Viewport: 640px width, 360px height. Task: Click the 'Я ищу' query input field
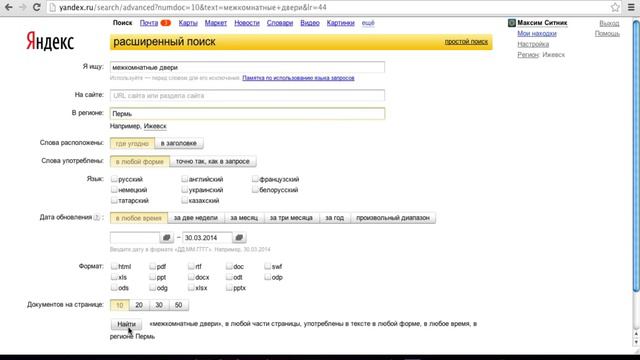[x=247, y=67]
